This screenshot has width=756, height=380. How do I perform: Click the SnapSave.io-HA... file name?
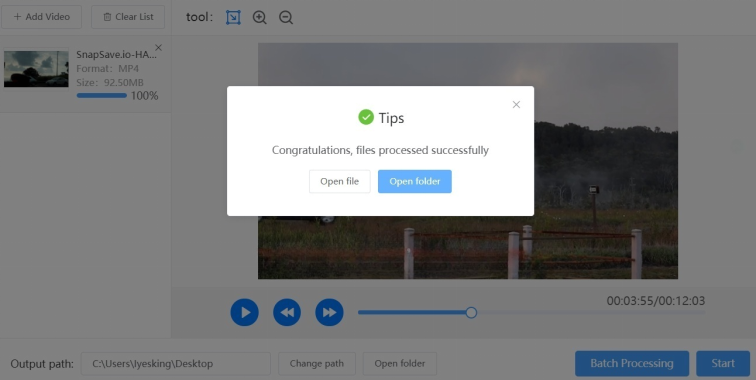(116, 54)
